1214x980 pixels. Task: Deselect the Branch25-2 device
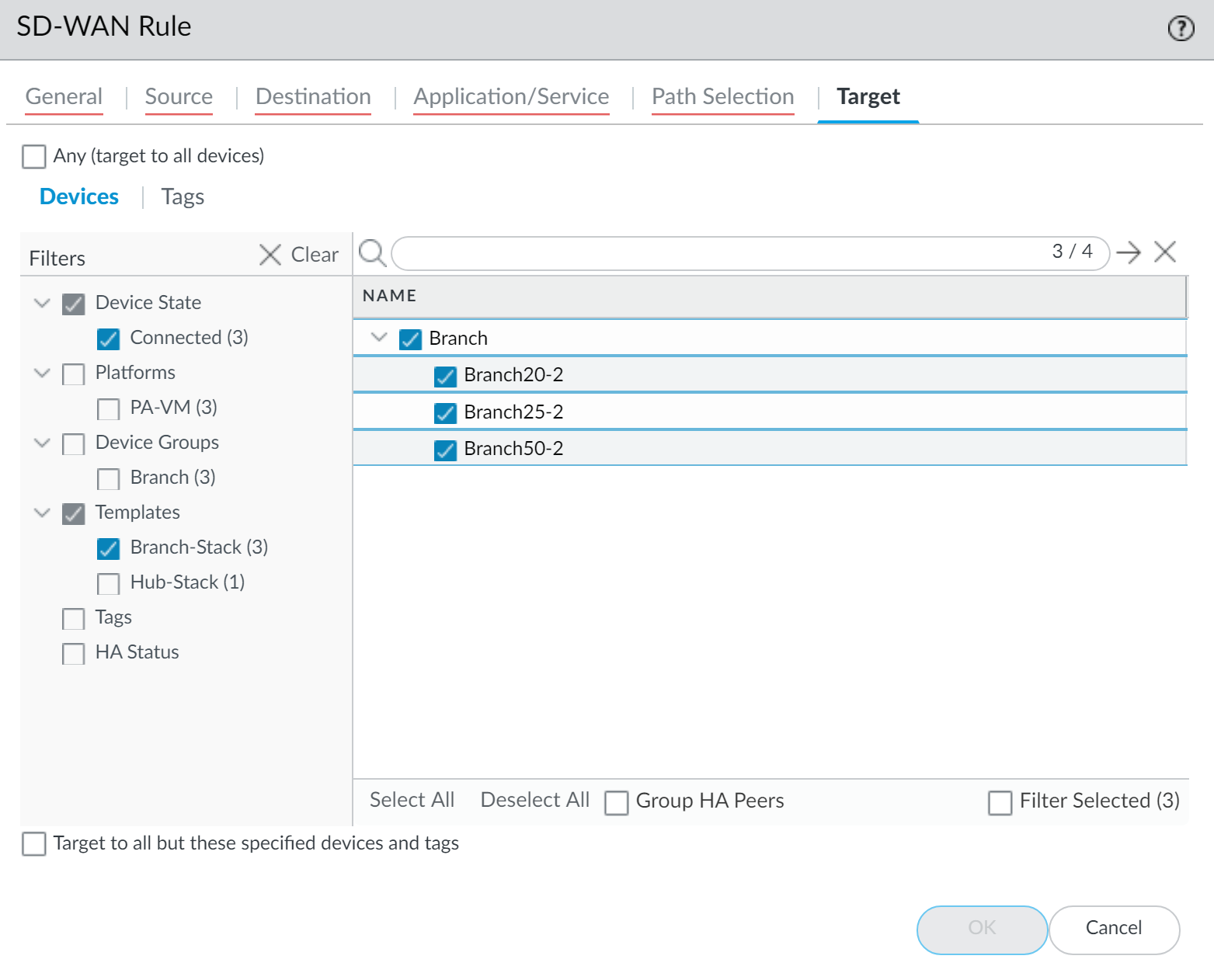445,412
